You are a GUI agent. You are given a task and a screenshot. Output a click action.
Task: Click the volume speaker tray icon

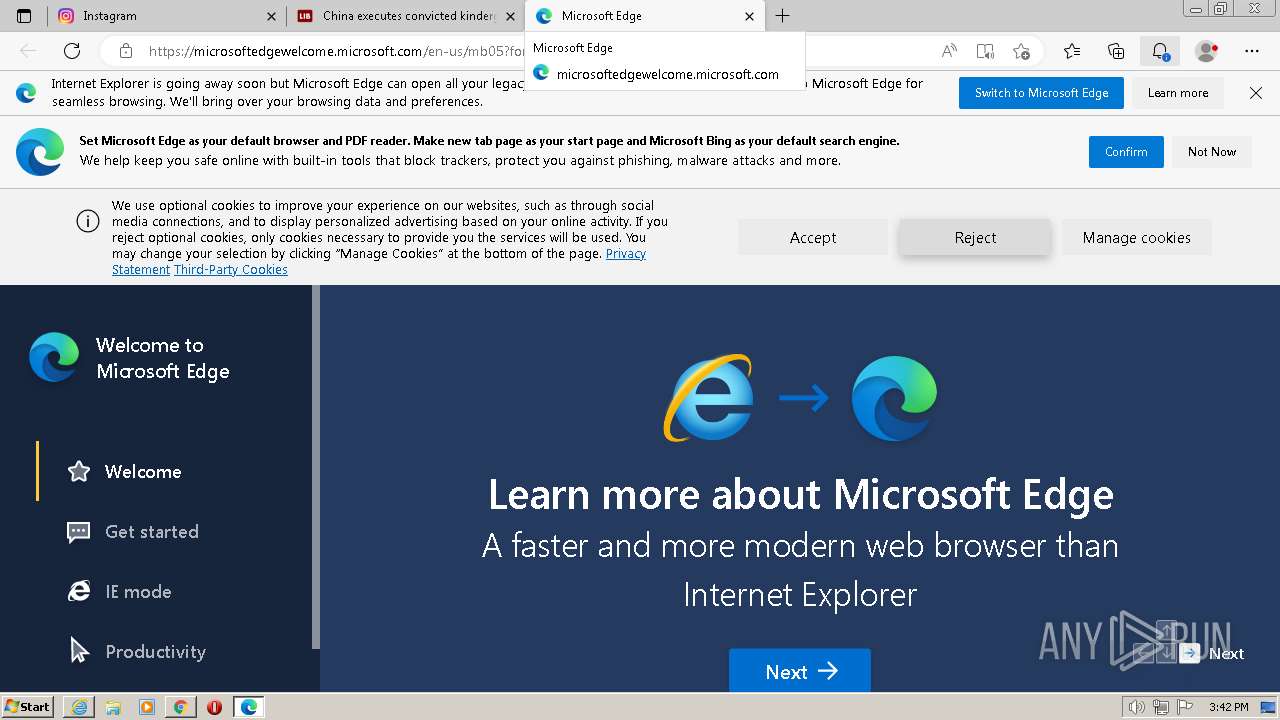pyautogui.click(x=1136, y=707)
